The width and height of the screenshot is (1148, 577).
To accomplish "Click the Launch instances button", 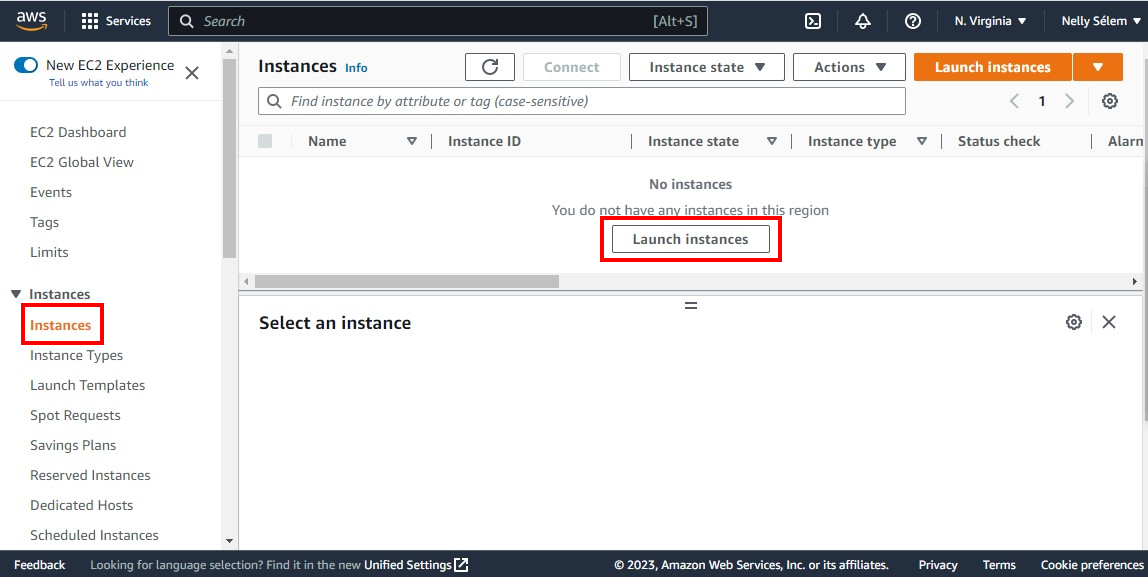I will pyautogui.click(x=991, y=67).
